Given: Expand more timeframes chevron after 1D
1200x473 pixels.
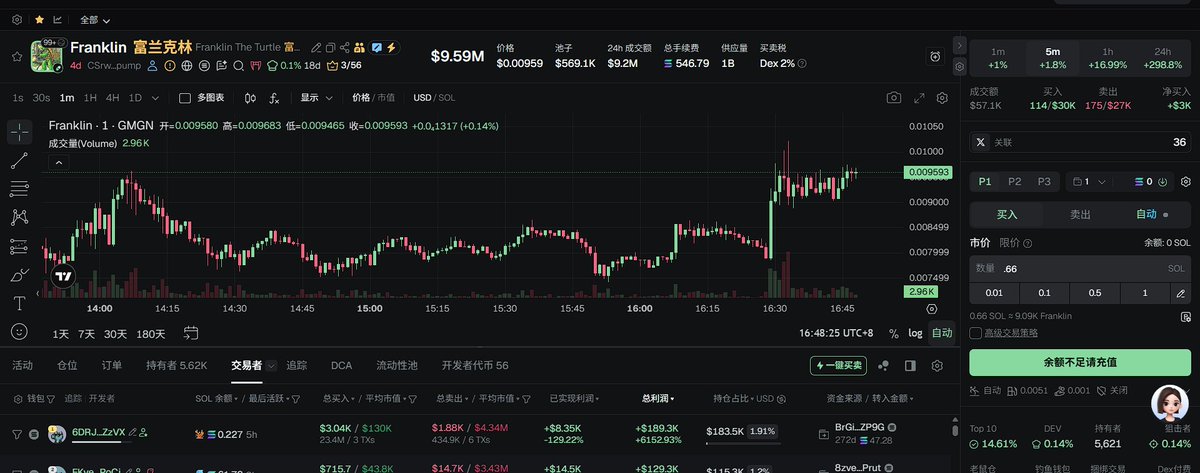Looking at the screenshot, I should 156,98.
